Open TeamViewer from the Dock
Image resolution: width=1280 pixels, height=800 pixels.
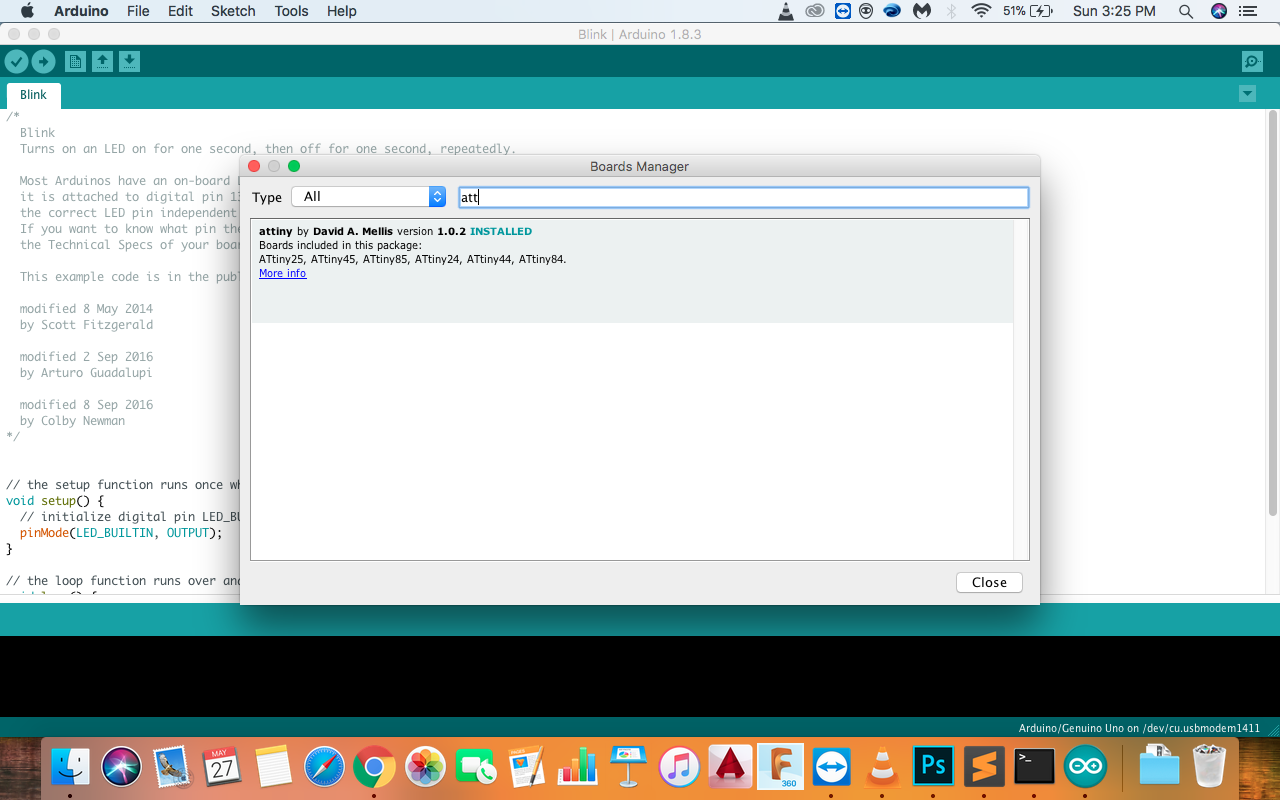pyautogui.click(x=832, y=768)
